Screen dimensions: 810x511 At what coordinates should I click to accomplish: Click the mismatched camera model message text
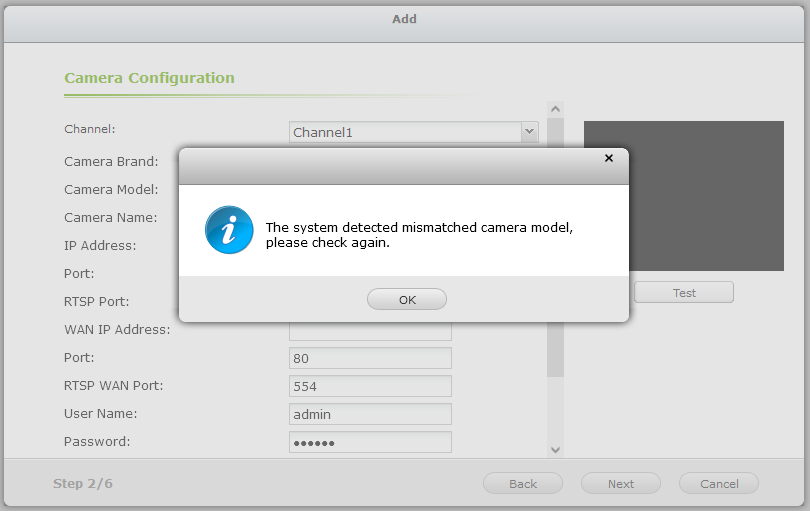pyautogui.click(x=419, y=235)
